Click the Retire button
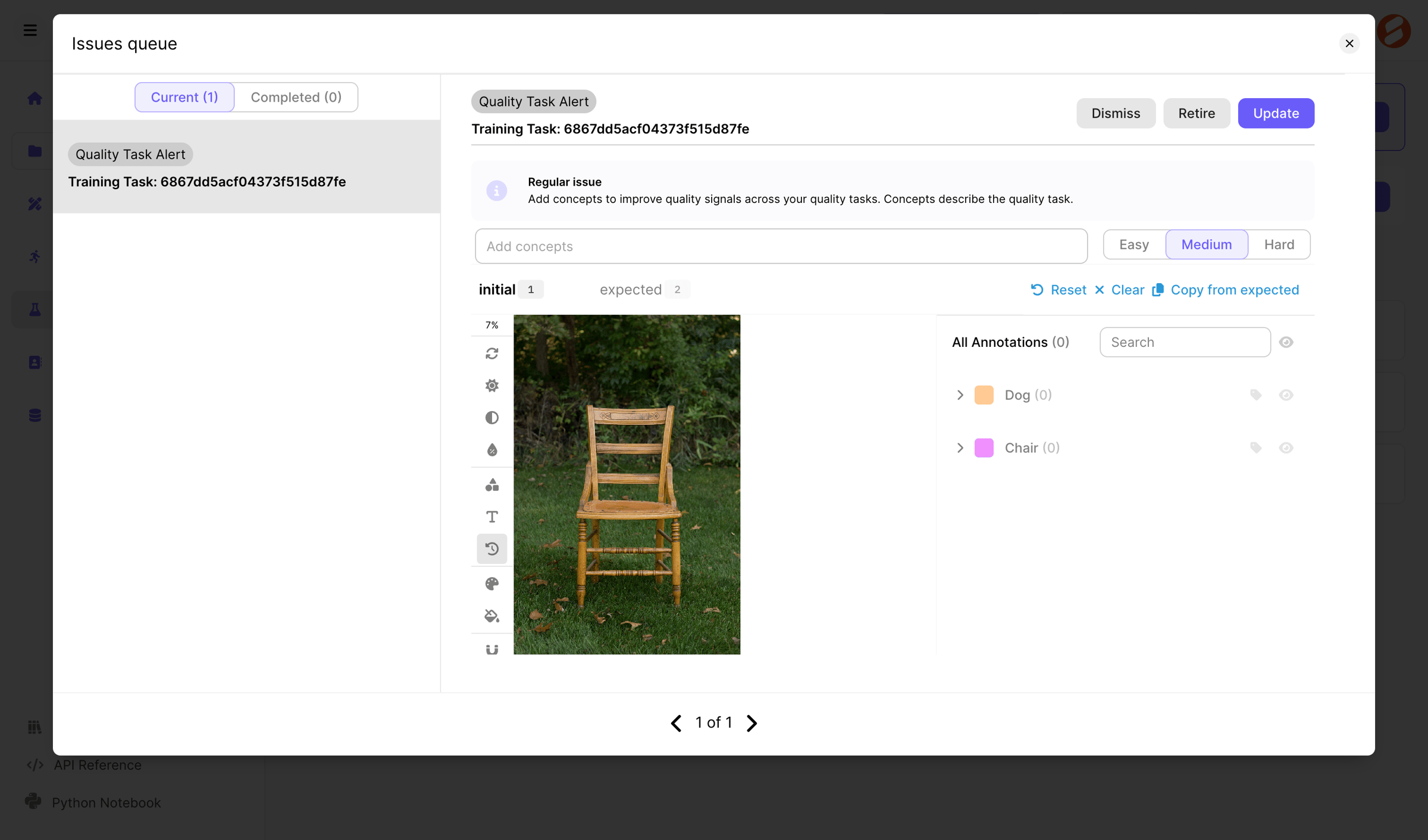Image resolution: width=1428 pixels, height=840 pixels. pos(1197,113)
